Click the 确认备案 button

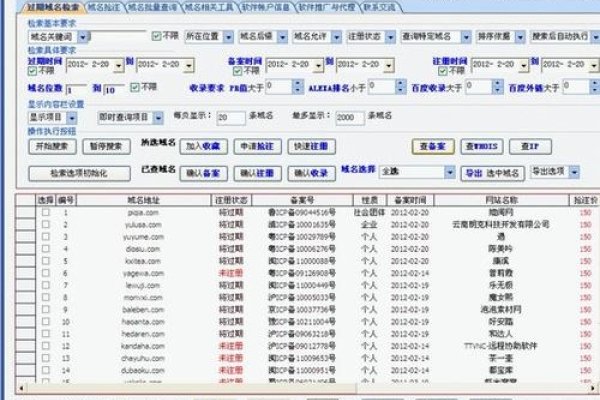(204, 173)
